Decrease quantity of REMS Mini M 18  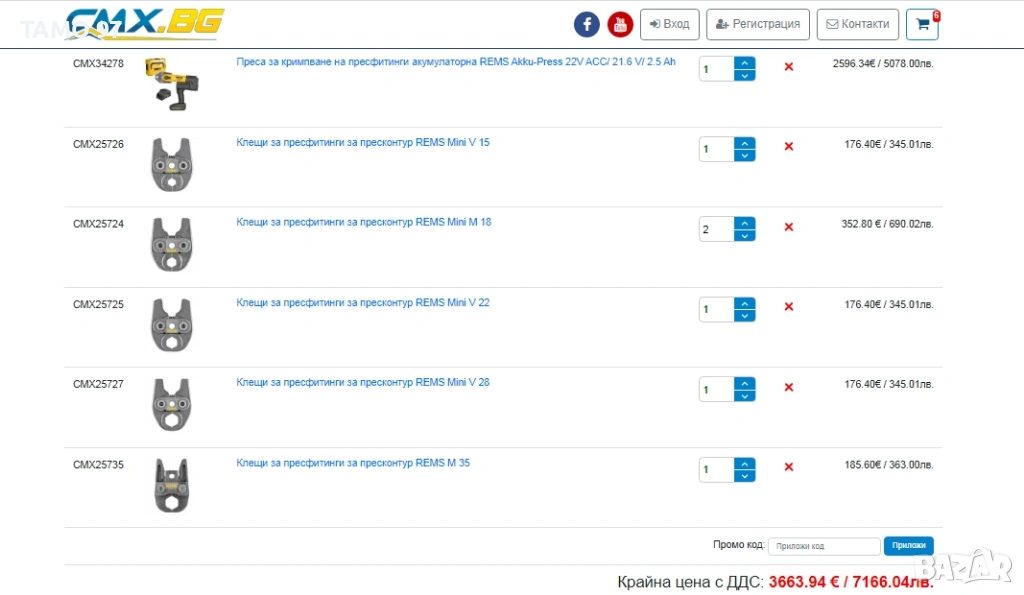tap(745, 236)
